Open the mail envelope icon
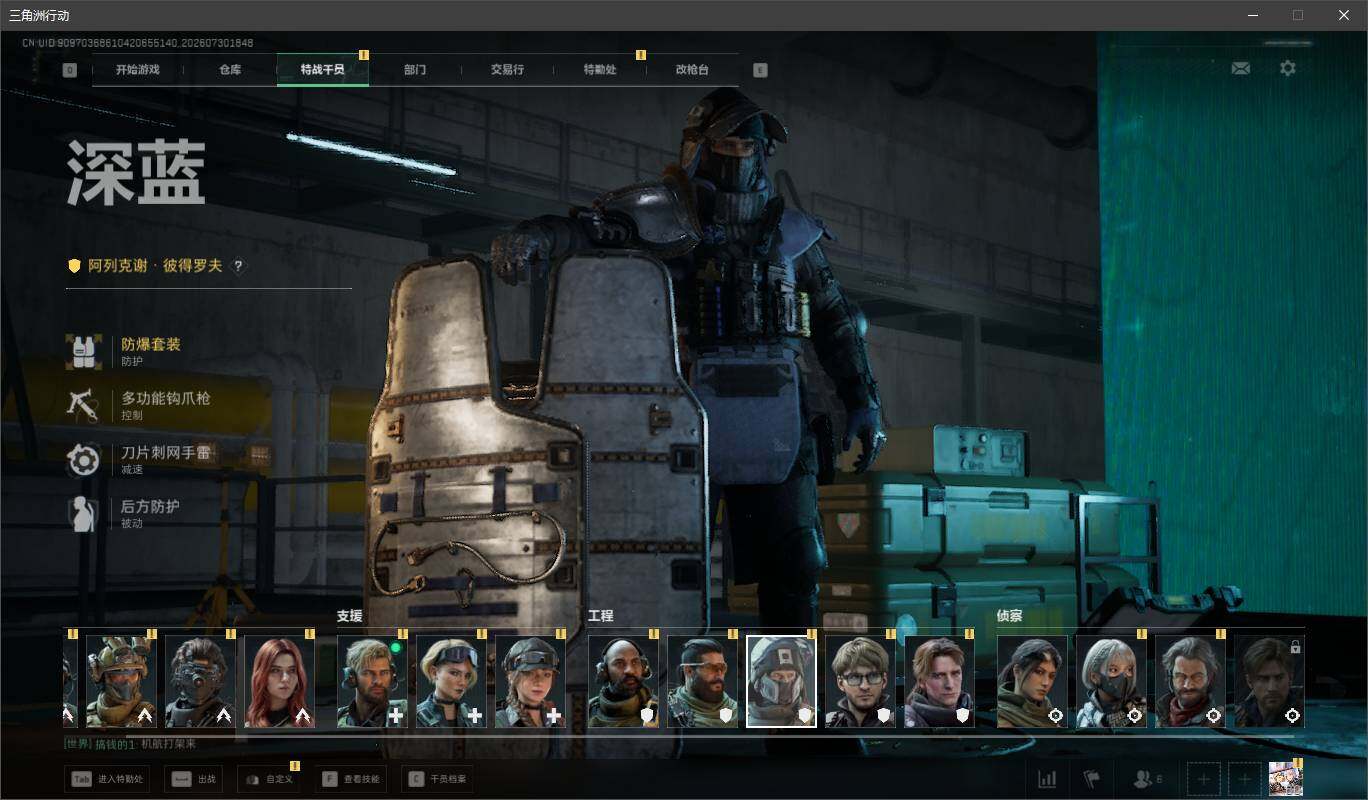 (x=1241, y=68)
